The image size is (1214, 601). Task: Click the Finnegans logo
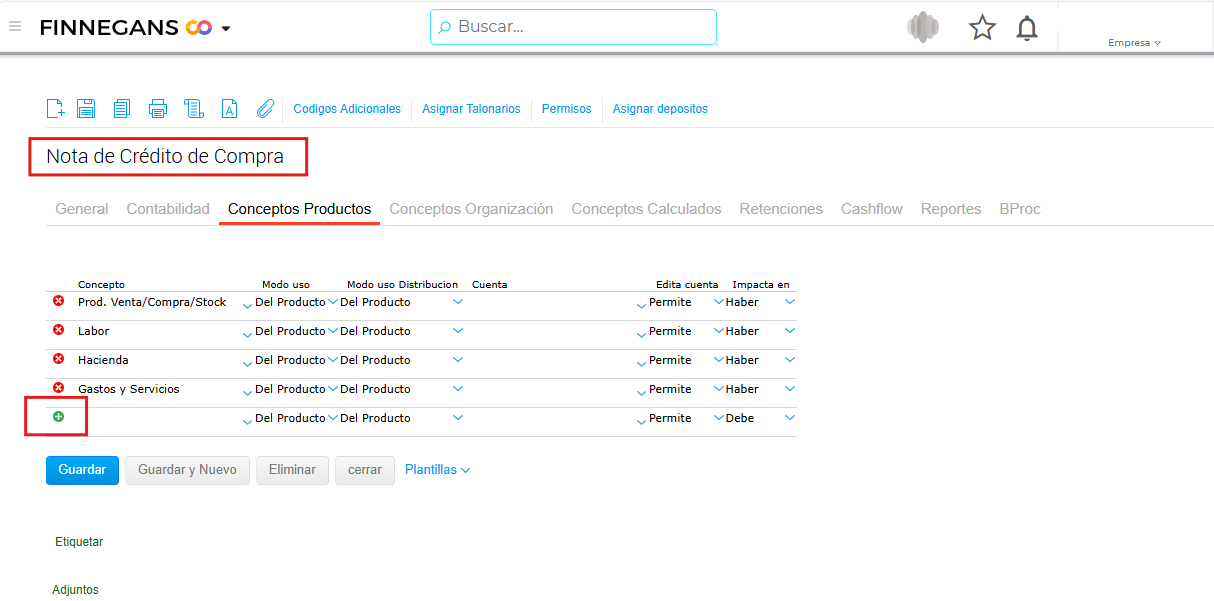[x=125, y=28]
